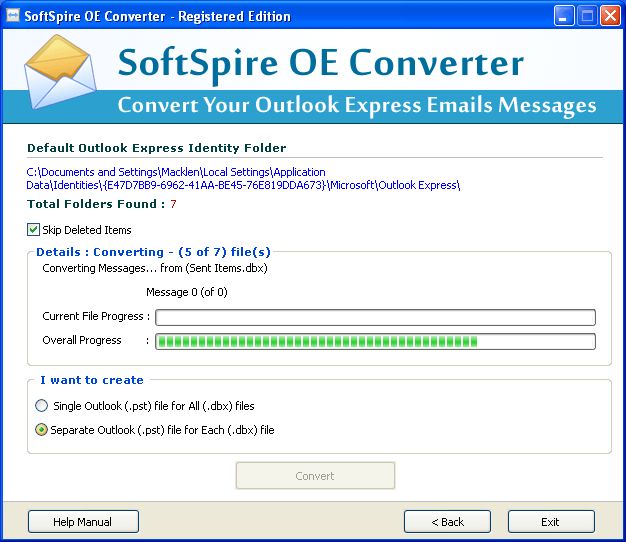
Task: Maximize the converter window
Action: pos(585,16)
